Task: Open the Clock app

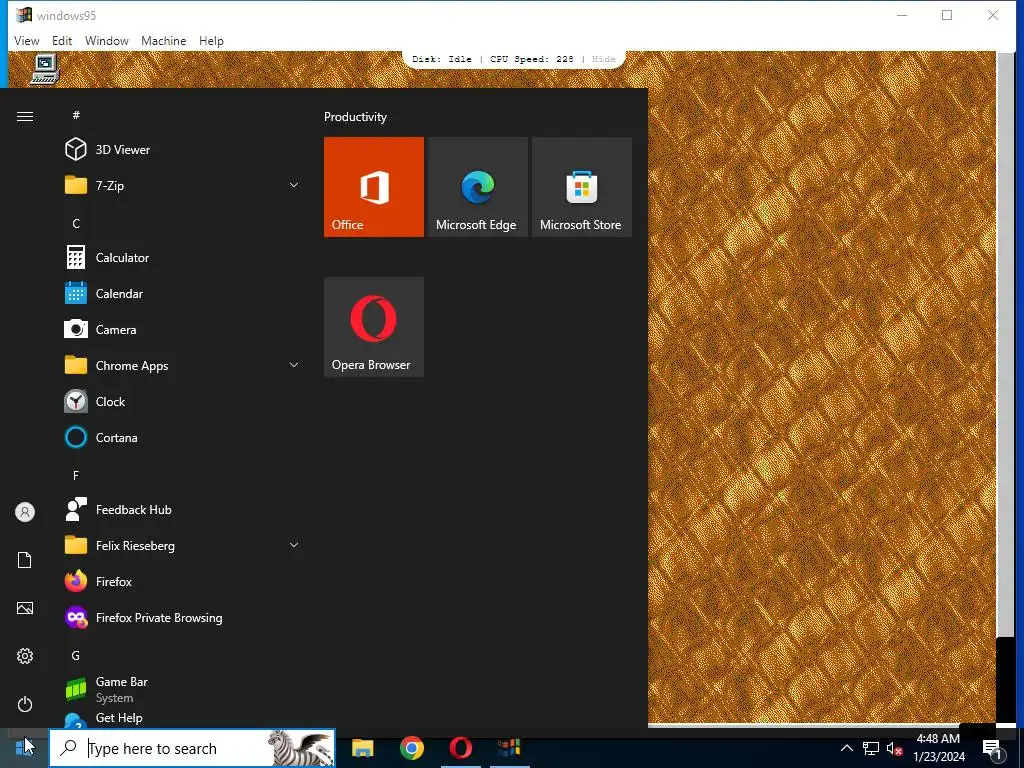Action: 183,402
